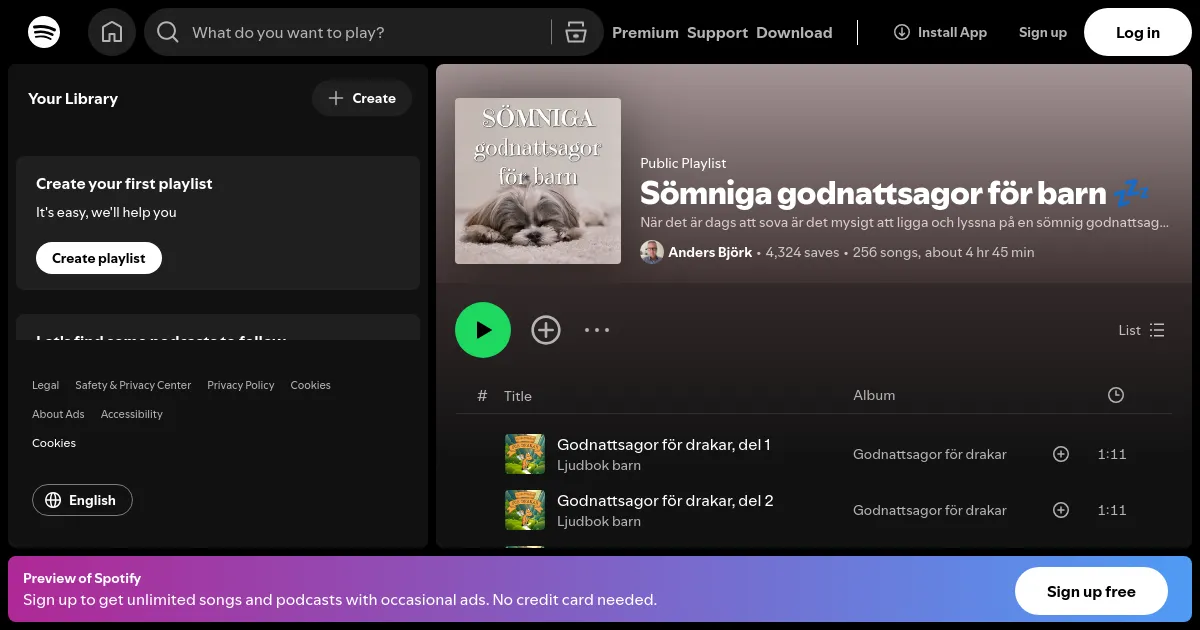1200x630 pixels.
Task: Open the Download menu item
Action: tap(794, 32)
